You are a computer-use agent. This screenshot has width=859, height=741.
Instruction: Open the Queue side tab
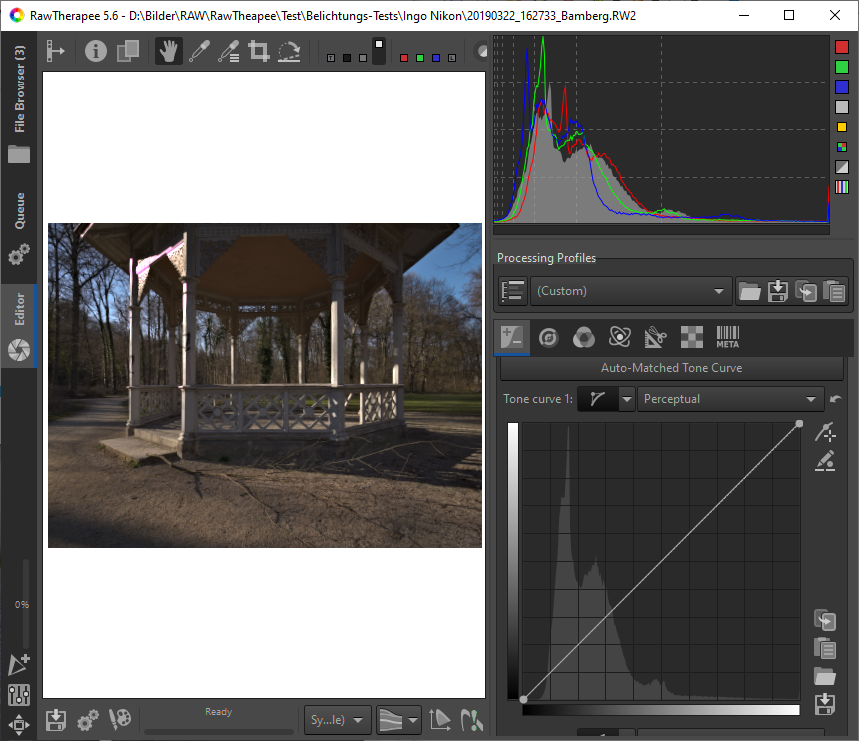(19, 211)
